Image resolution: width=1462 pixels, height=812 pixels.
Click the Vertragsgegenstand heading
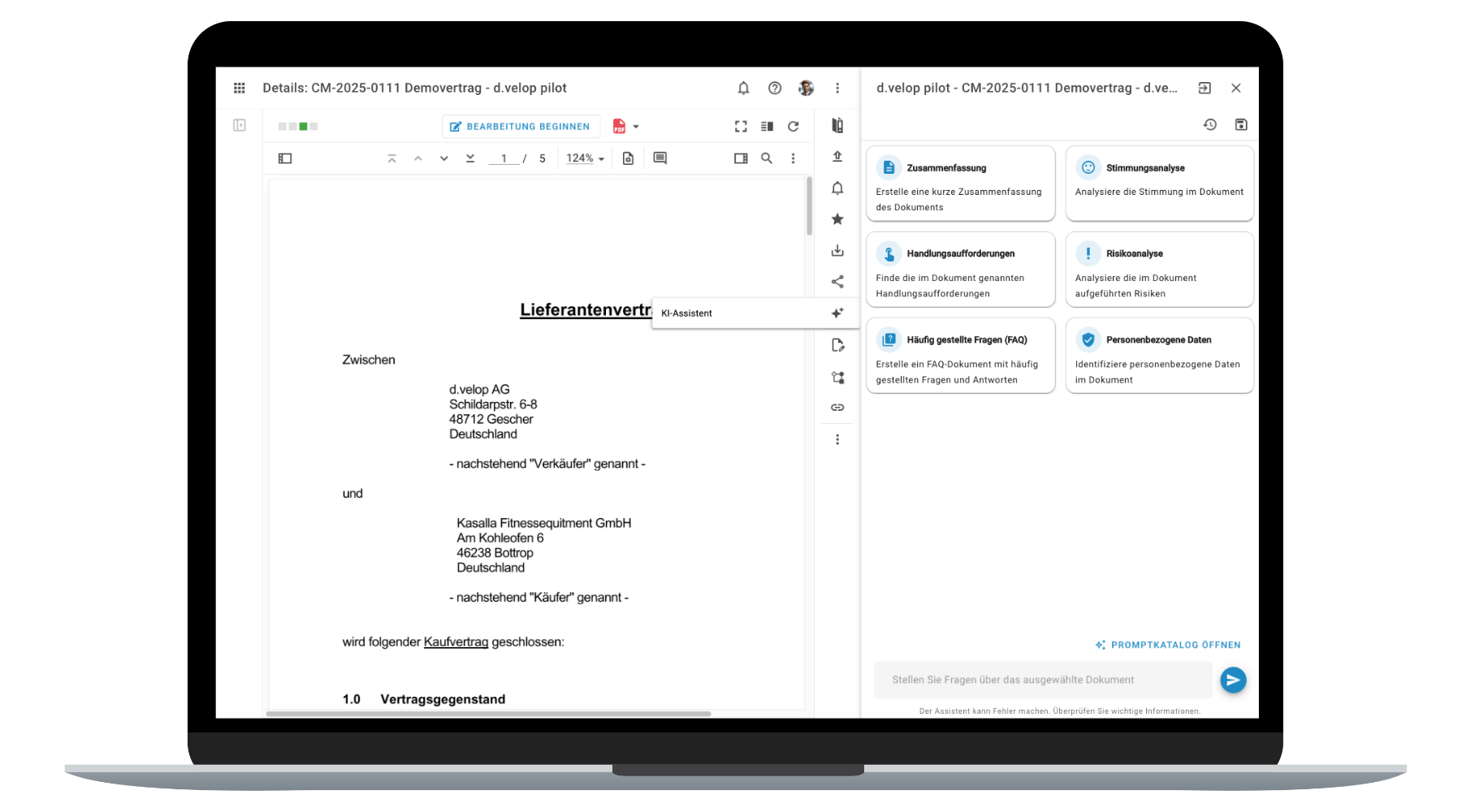click(443, 699)
